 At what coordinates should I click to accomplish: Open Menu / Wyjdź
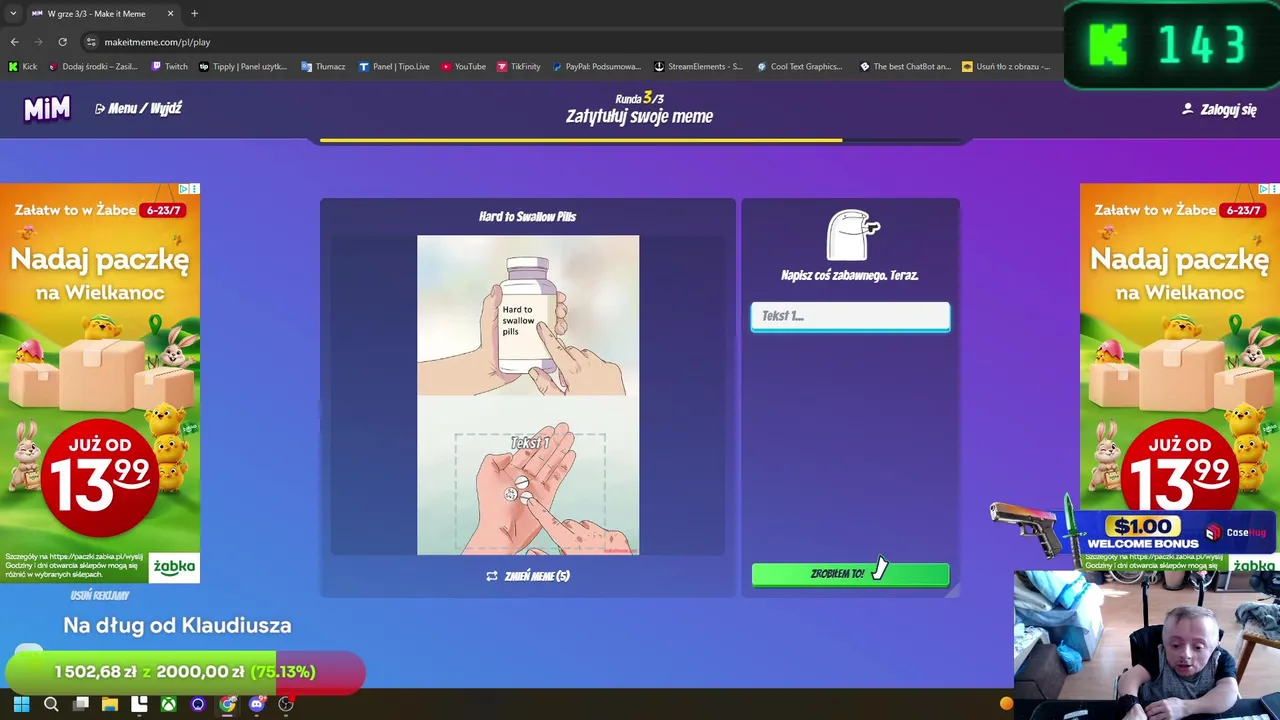[x=138, y=108]
